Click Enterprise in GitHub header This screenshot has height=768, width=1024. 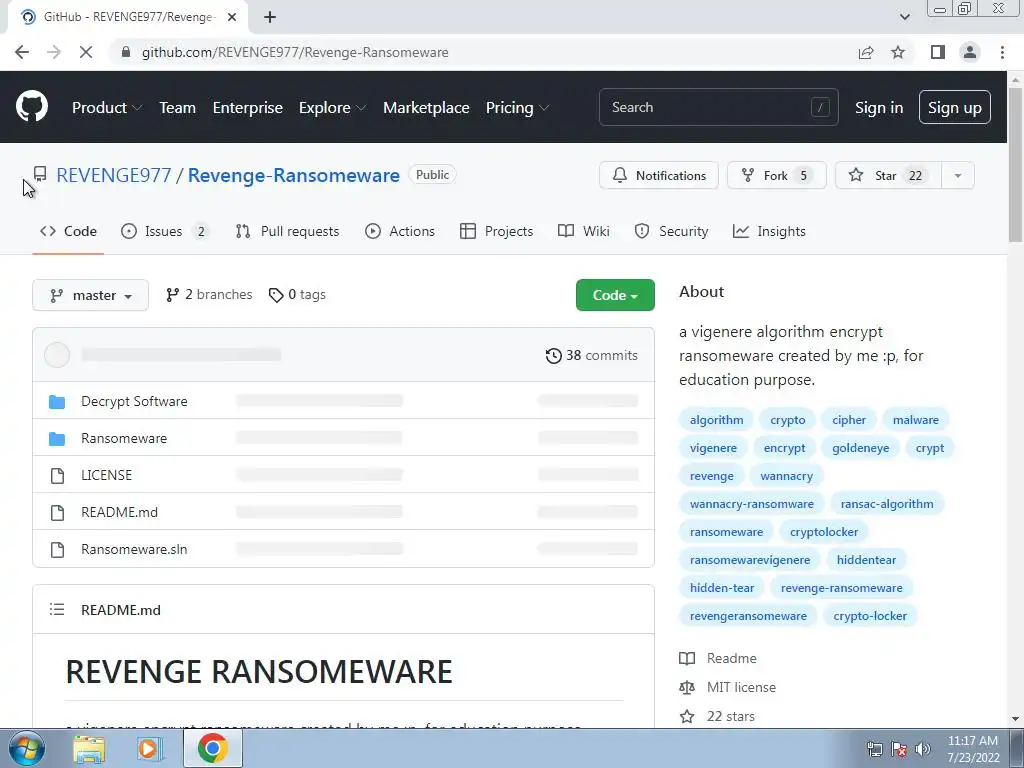point(248,108)
